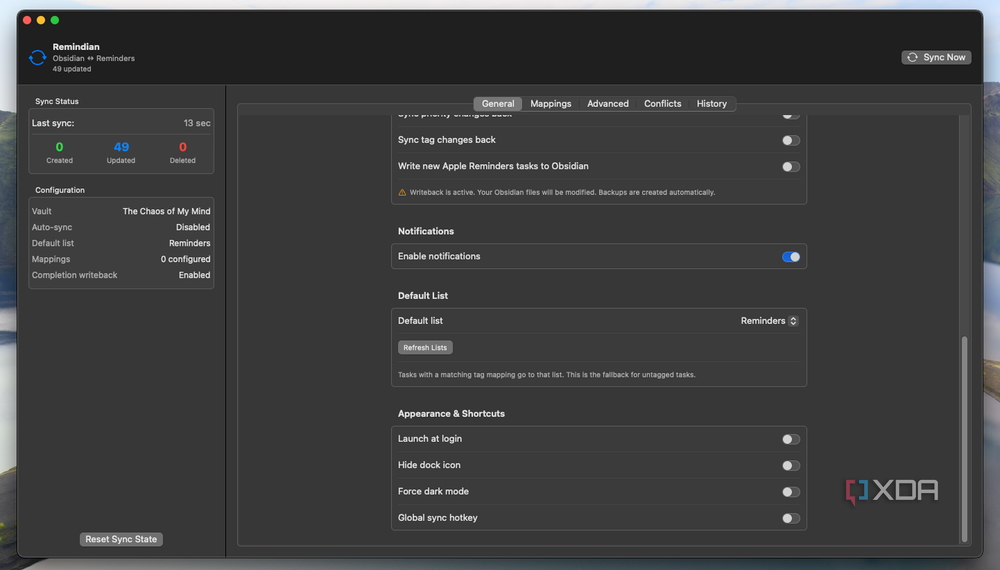Open the Default list Reminders dropdown
This screenshot has width=1000, height=570.
click(x=769, y=321)
